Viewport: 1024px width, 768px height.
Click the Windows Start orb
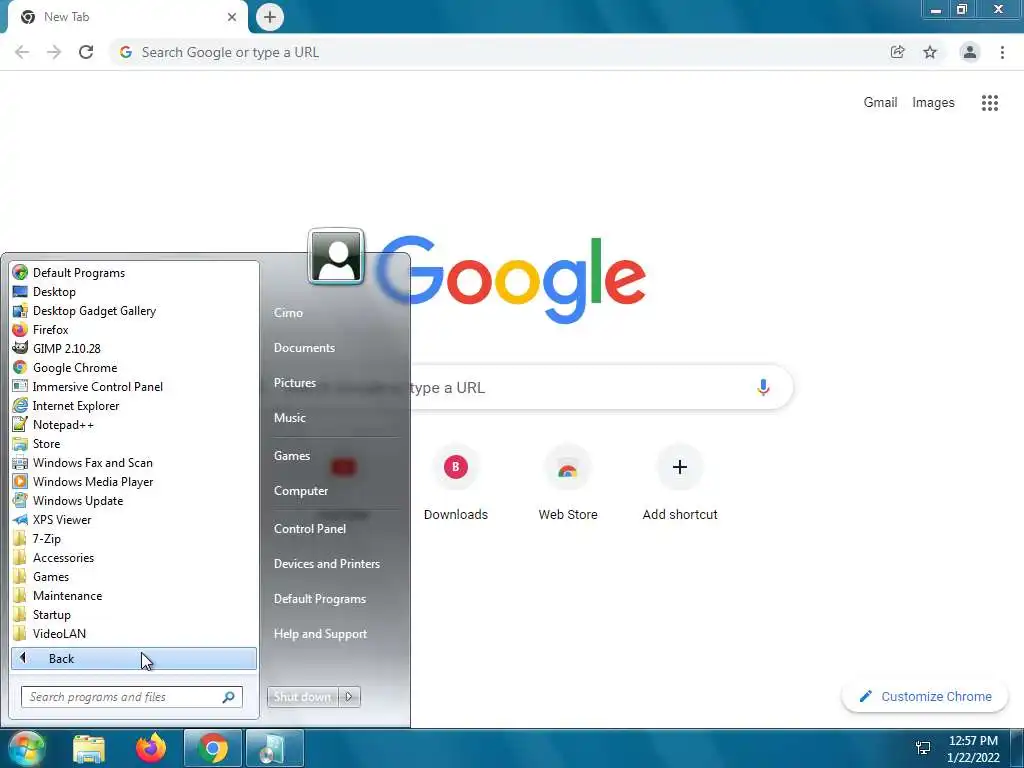pyautogui.click(x=25, y=748)
